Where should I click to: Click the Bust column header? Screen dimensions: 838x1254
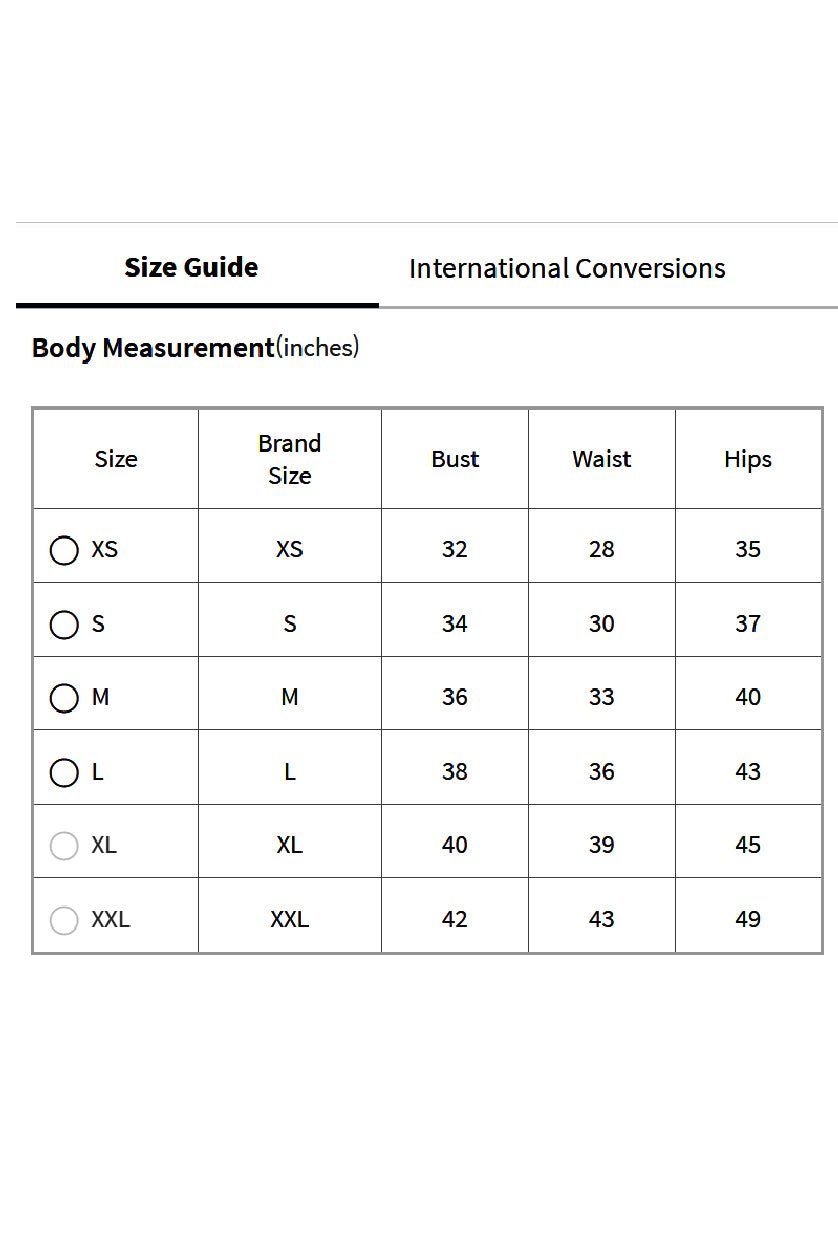(455, 459)
